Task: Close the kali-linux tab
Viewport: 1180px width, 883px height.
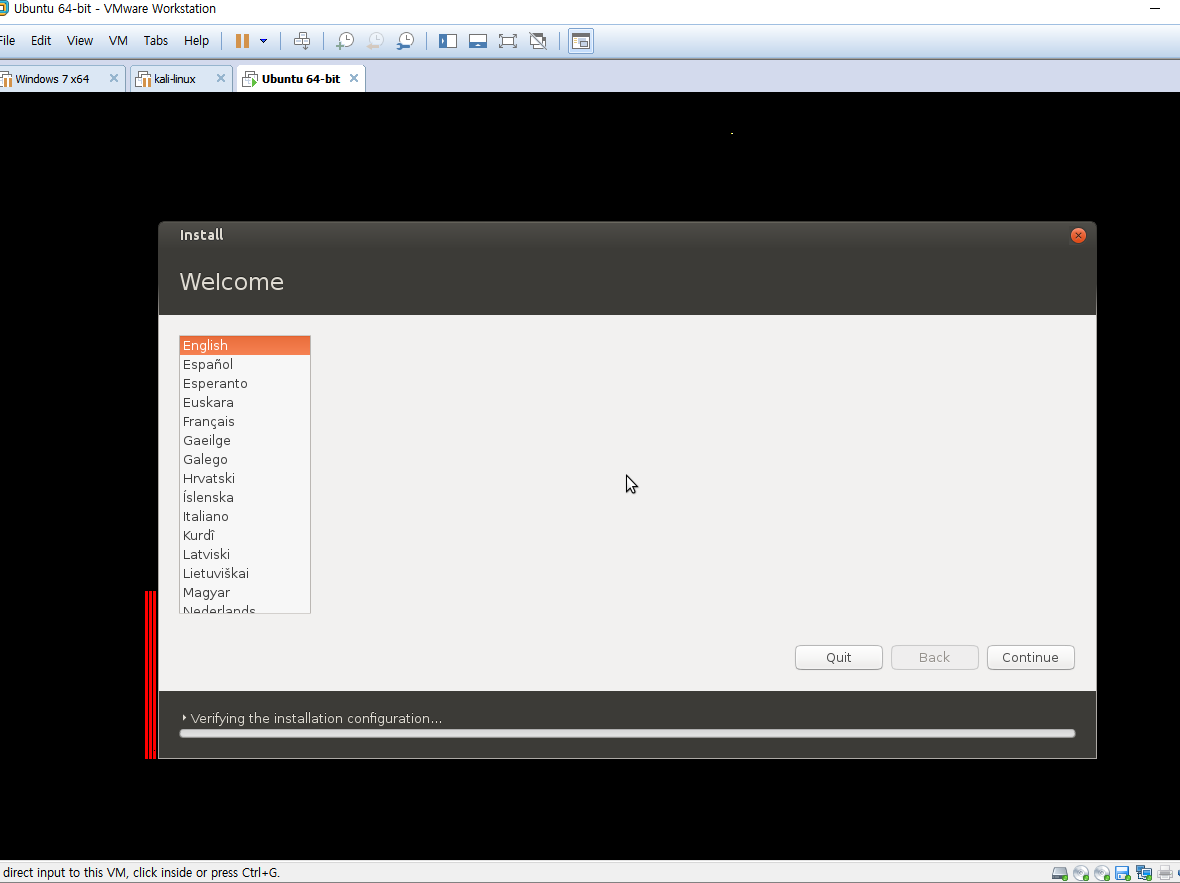Action: [220, 78]
